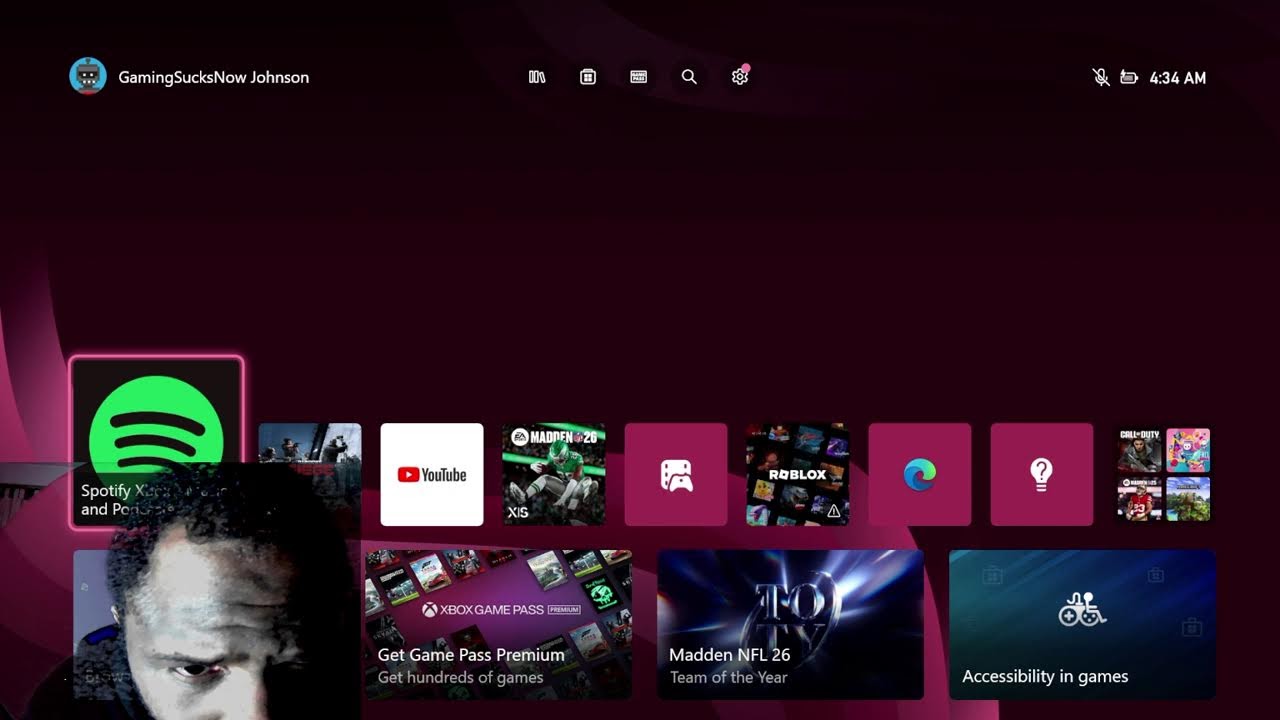This screenshot has width=1280, height=720.
Task: Launch the Roblox game tile
Action: (x=798, y=474)
